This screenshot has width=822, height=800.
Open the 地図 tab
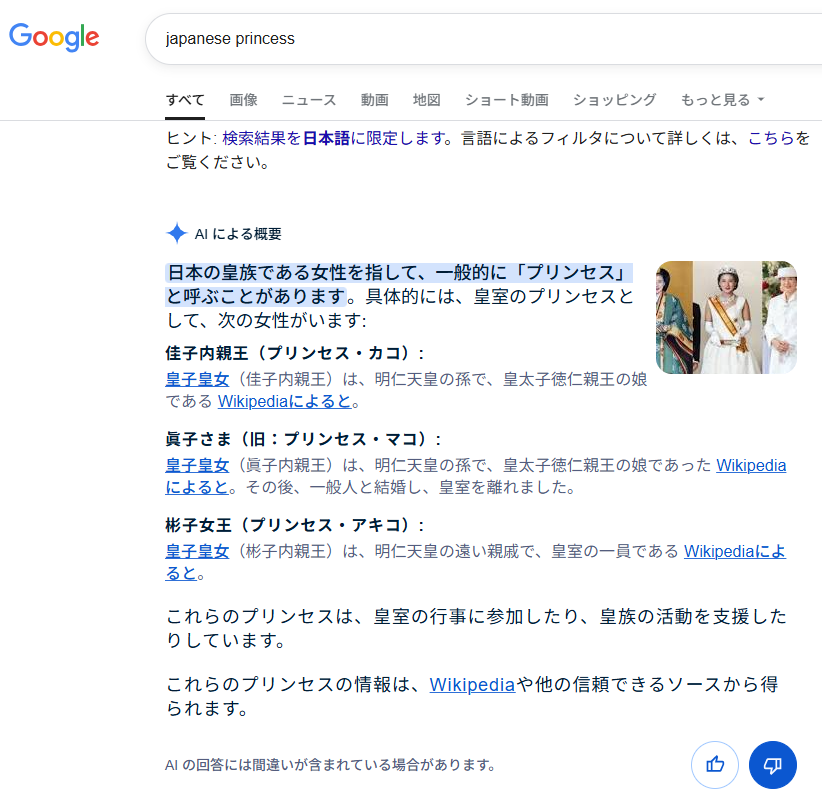[426, 100]
